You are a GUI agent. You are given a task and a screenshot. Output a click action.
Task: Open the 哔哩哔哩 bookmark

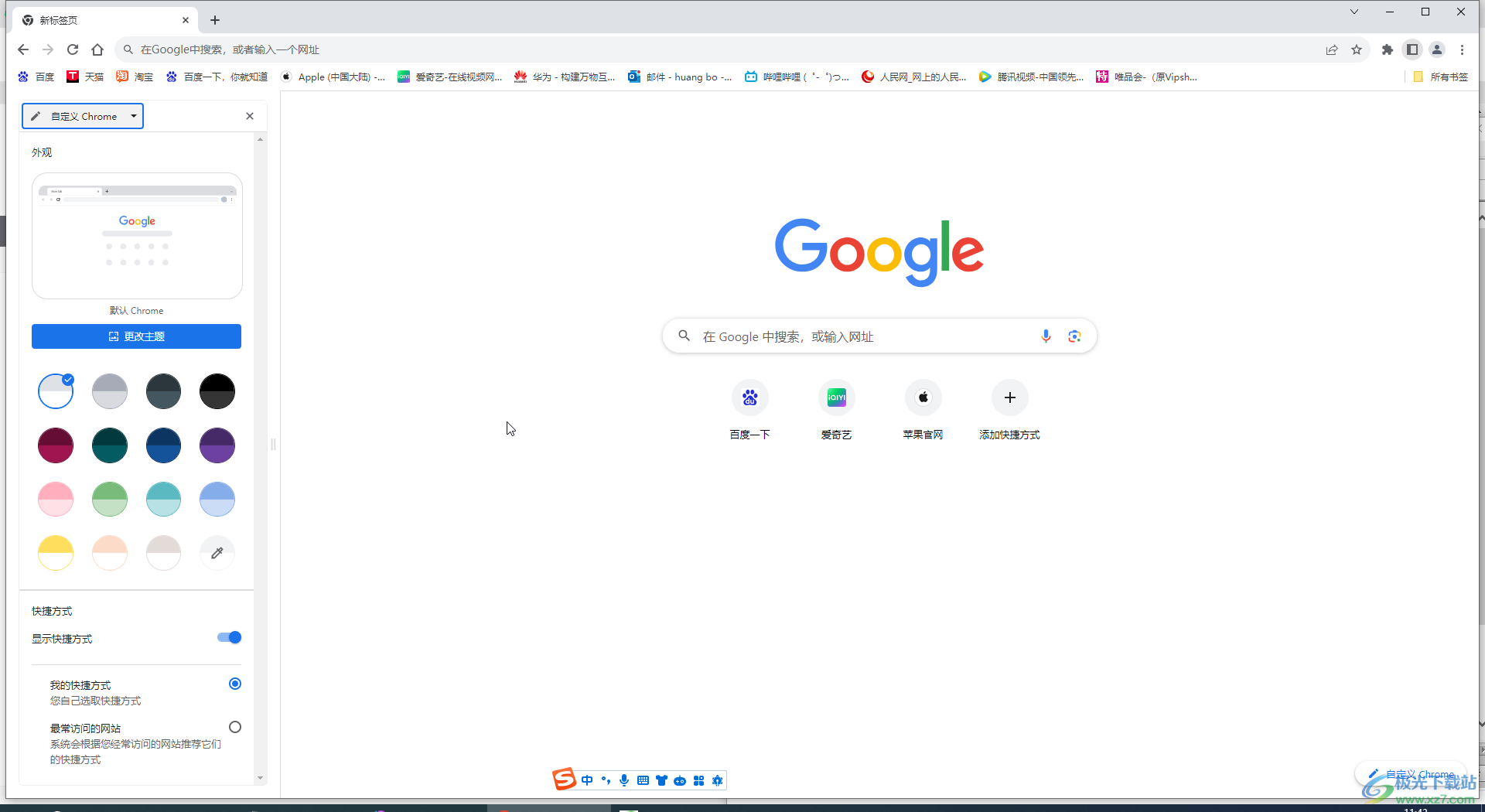(797, 77)
